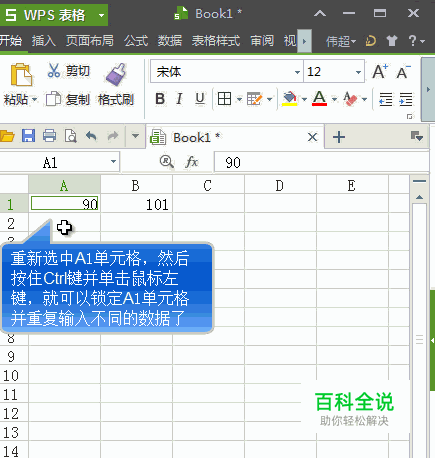Open the font name dropdown

[x=297, y=72]
